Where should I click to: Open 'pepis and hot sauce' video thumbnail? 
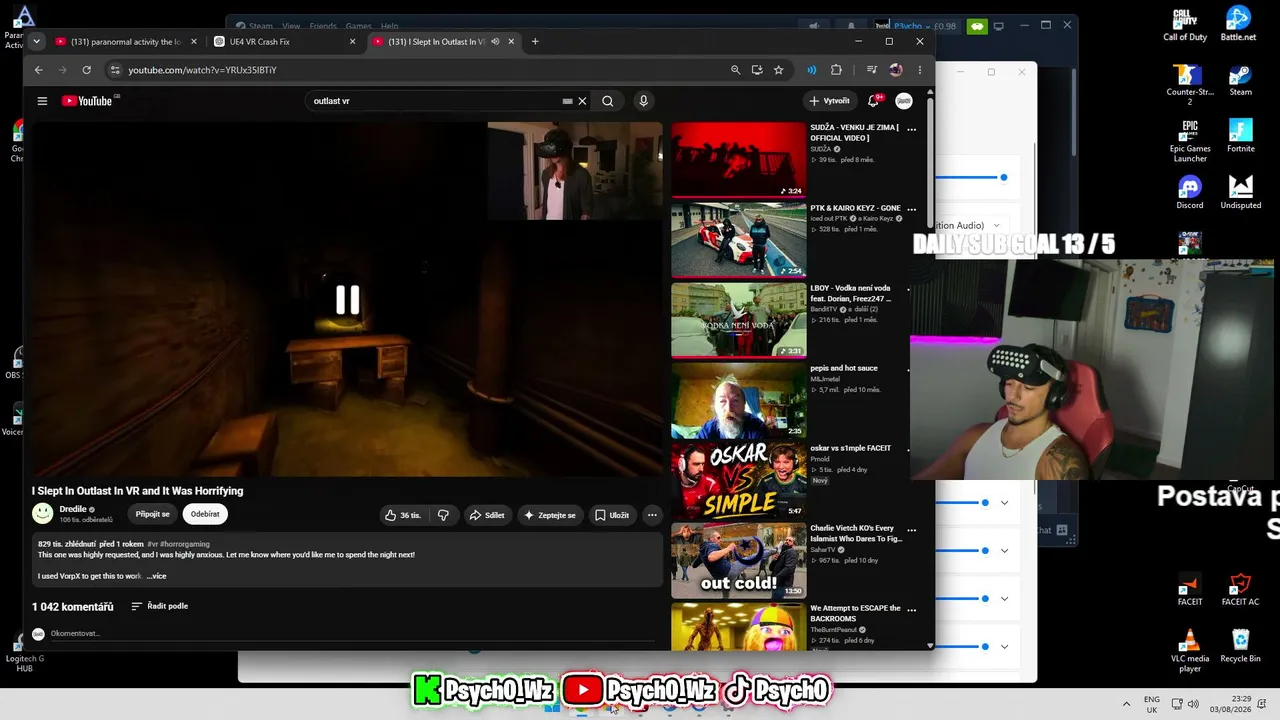point(739,400)
